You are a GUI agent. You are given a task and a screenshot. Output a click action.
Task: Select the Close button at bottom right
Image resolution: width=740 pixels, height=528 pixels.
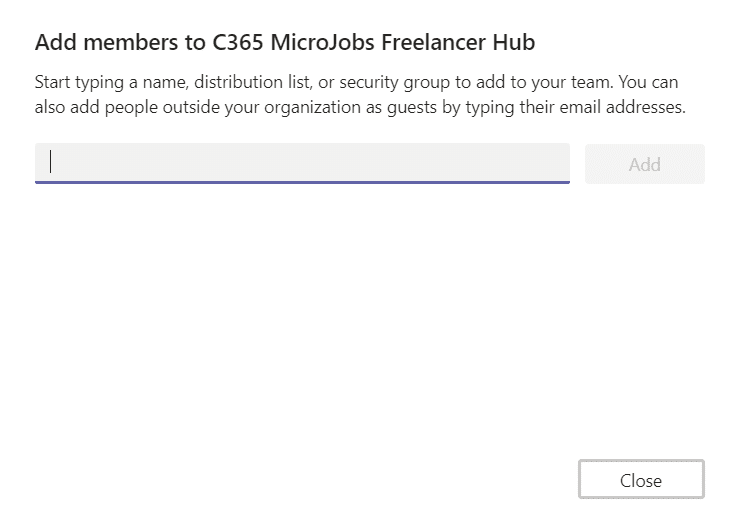pyautogui.click(x=641, y=479)
